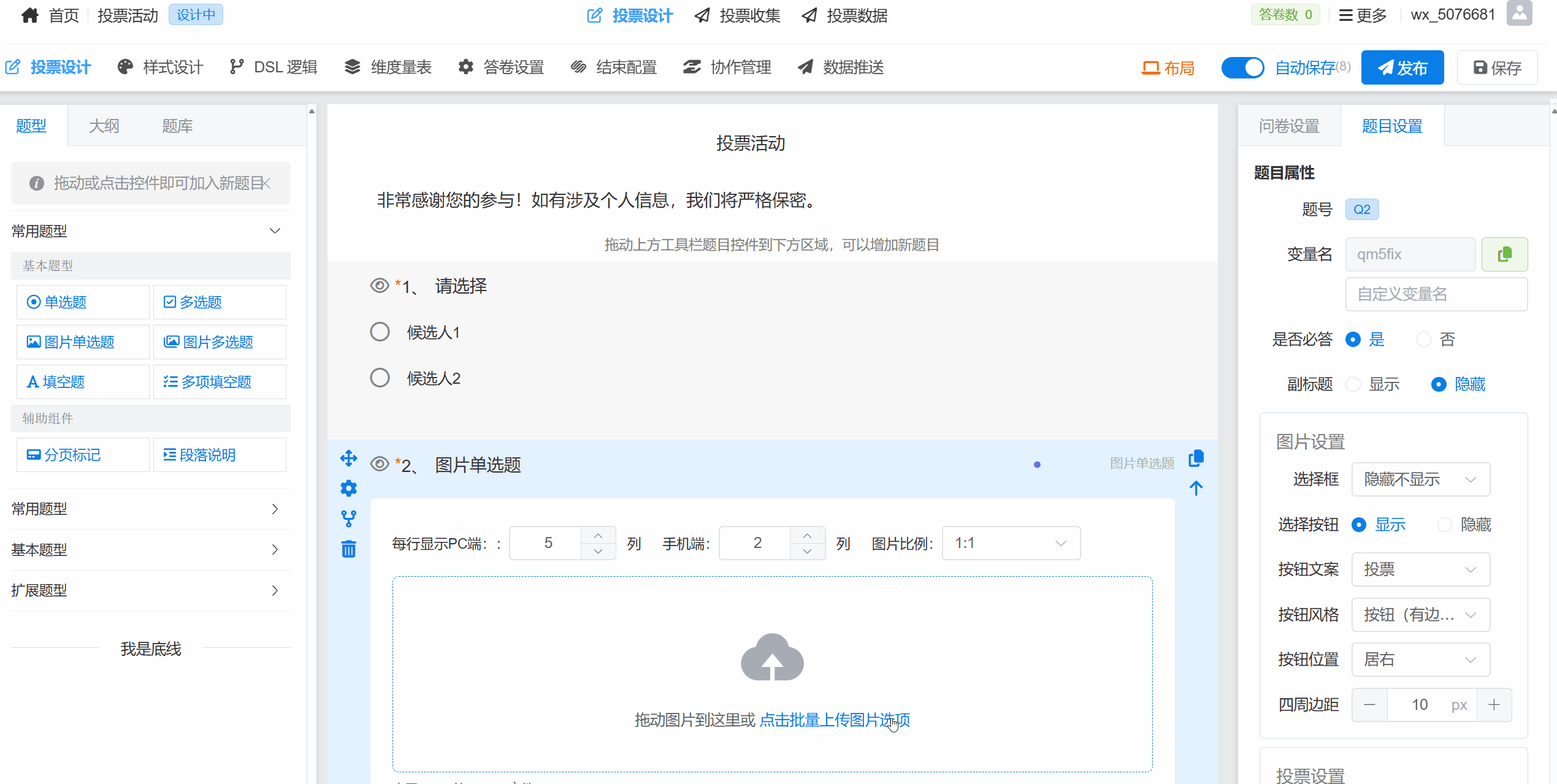Click the cloud upload icon
The width and height of the screenshot is (1557, 784).
coord(772,658)
